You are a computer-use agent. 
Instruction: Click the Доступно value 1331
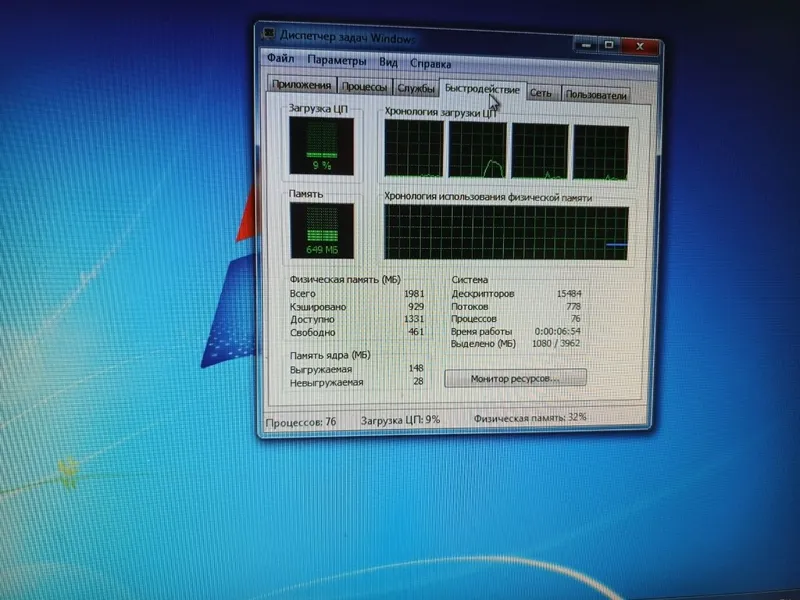click(414, 319)
